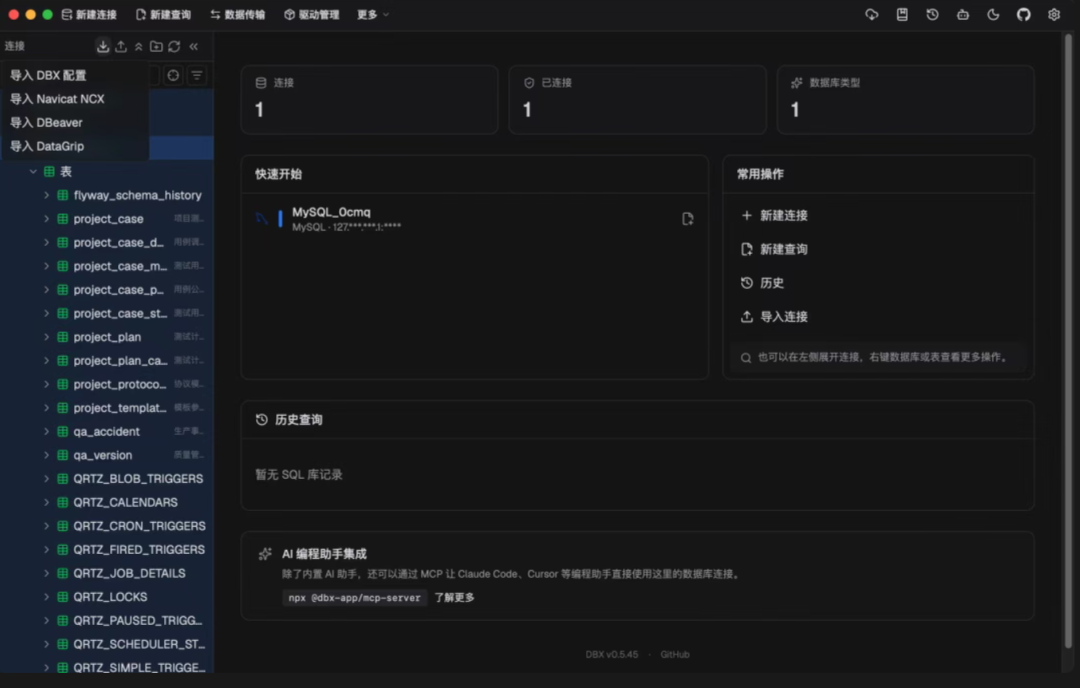Image resolution: width=1080 pixels, height=688 pixels.
Task: Click 新建连接 in the top toolbar
Action: click(89, 14)
